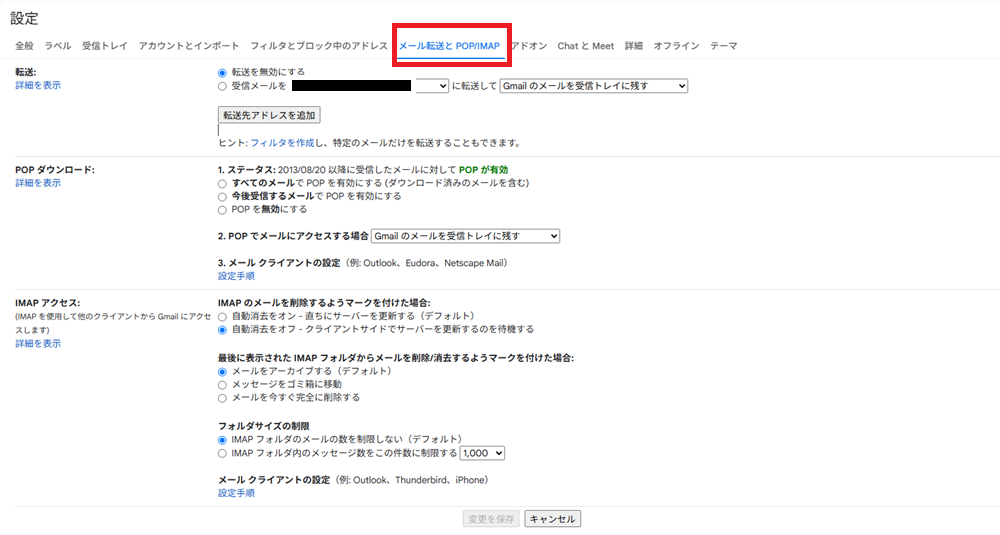This screenshot has width=1000, height=535.
Task: Open the forwarding address dropdown
Action: [x=432, y=86]
